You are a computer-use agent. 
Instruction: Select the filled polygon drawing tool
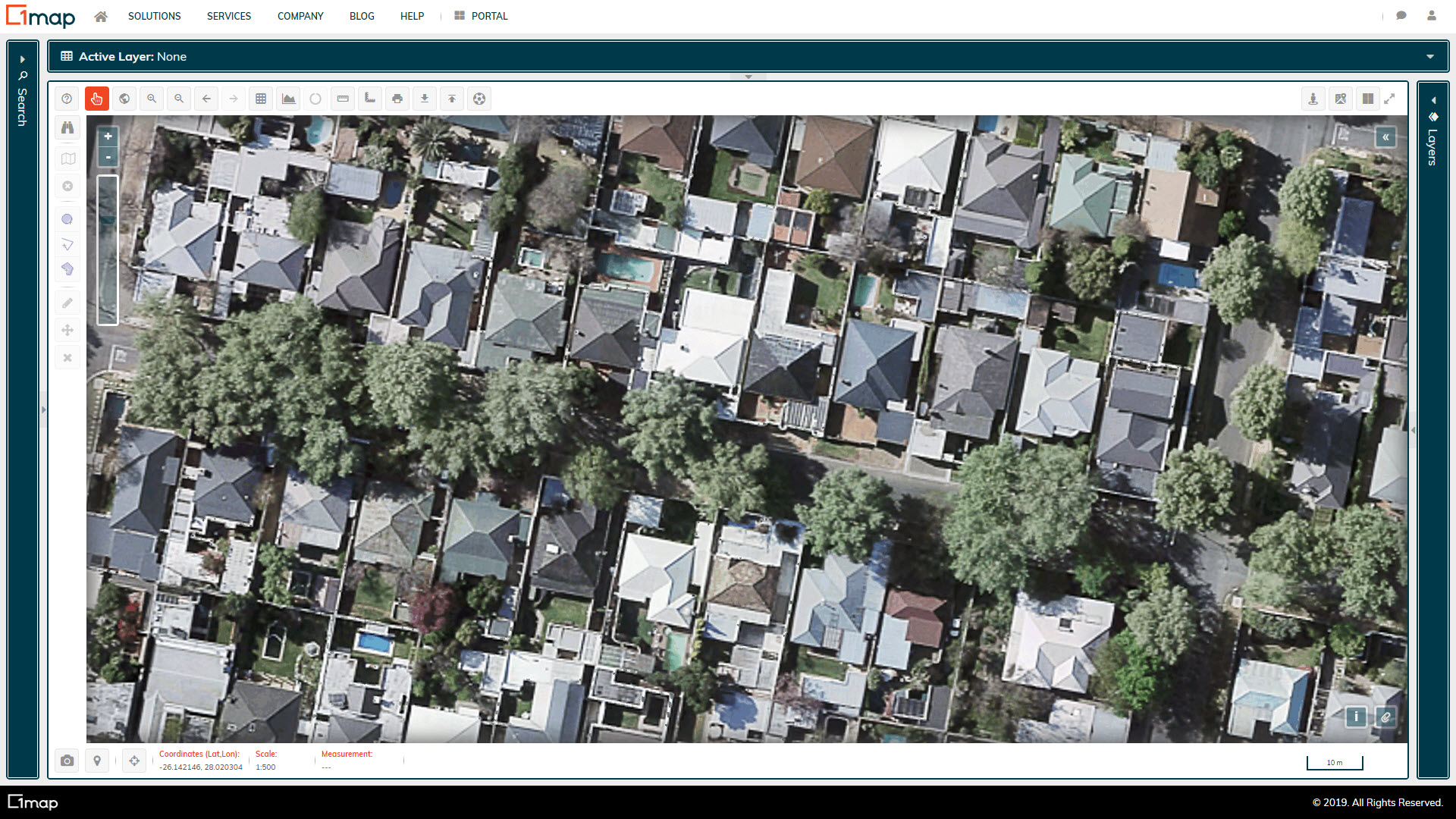(67, 269)
